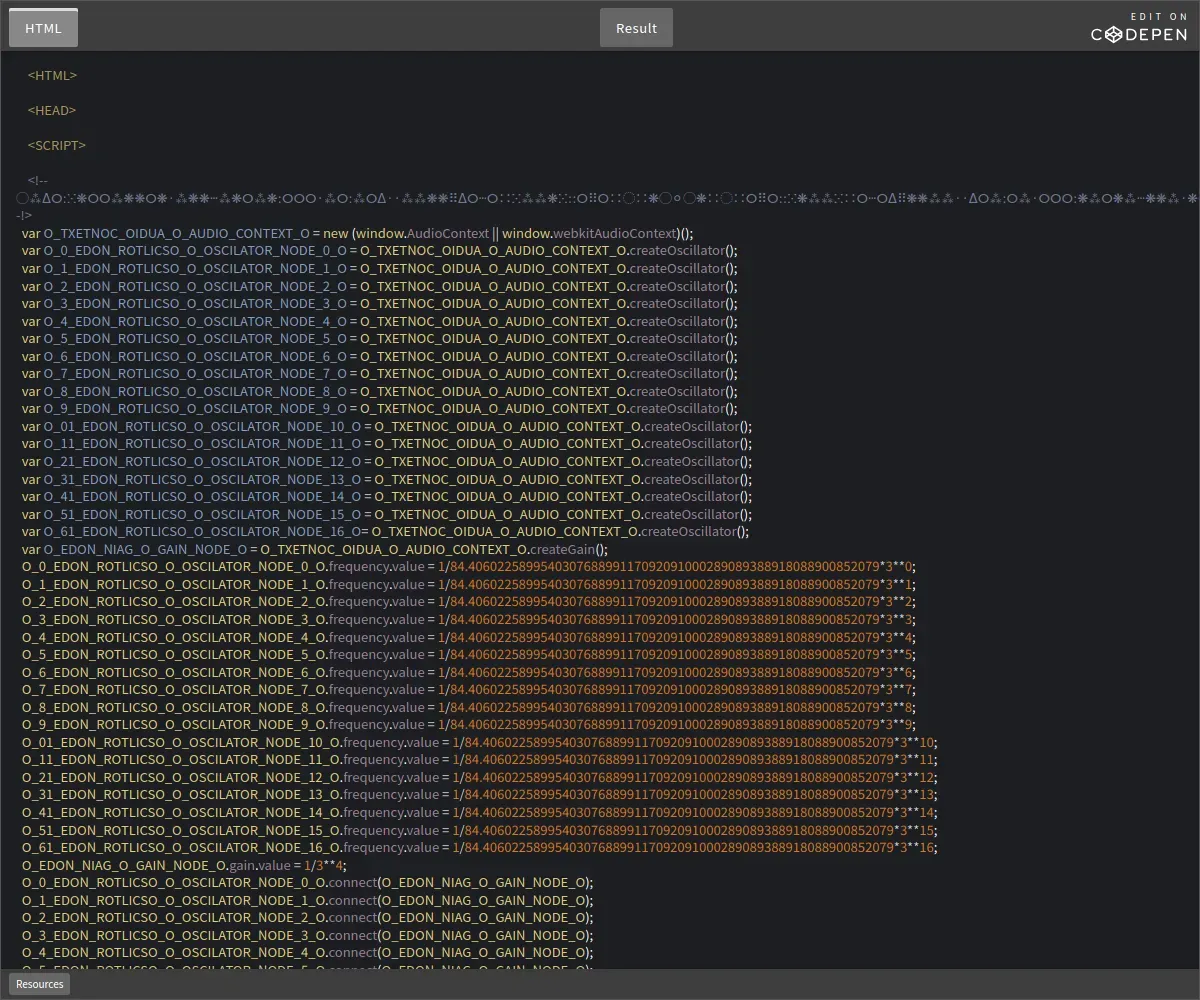This screenshot has width=1200, height=1000.
Task: Click the NODE_7 frequency.value line ending 3**7
Action: [468, 689]
